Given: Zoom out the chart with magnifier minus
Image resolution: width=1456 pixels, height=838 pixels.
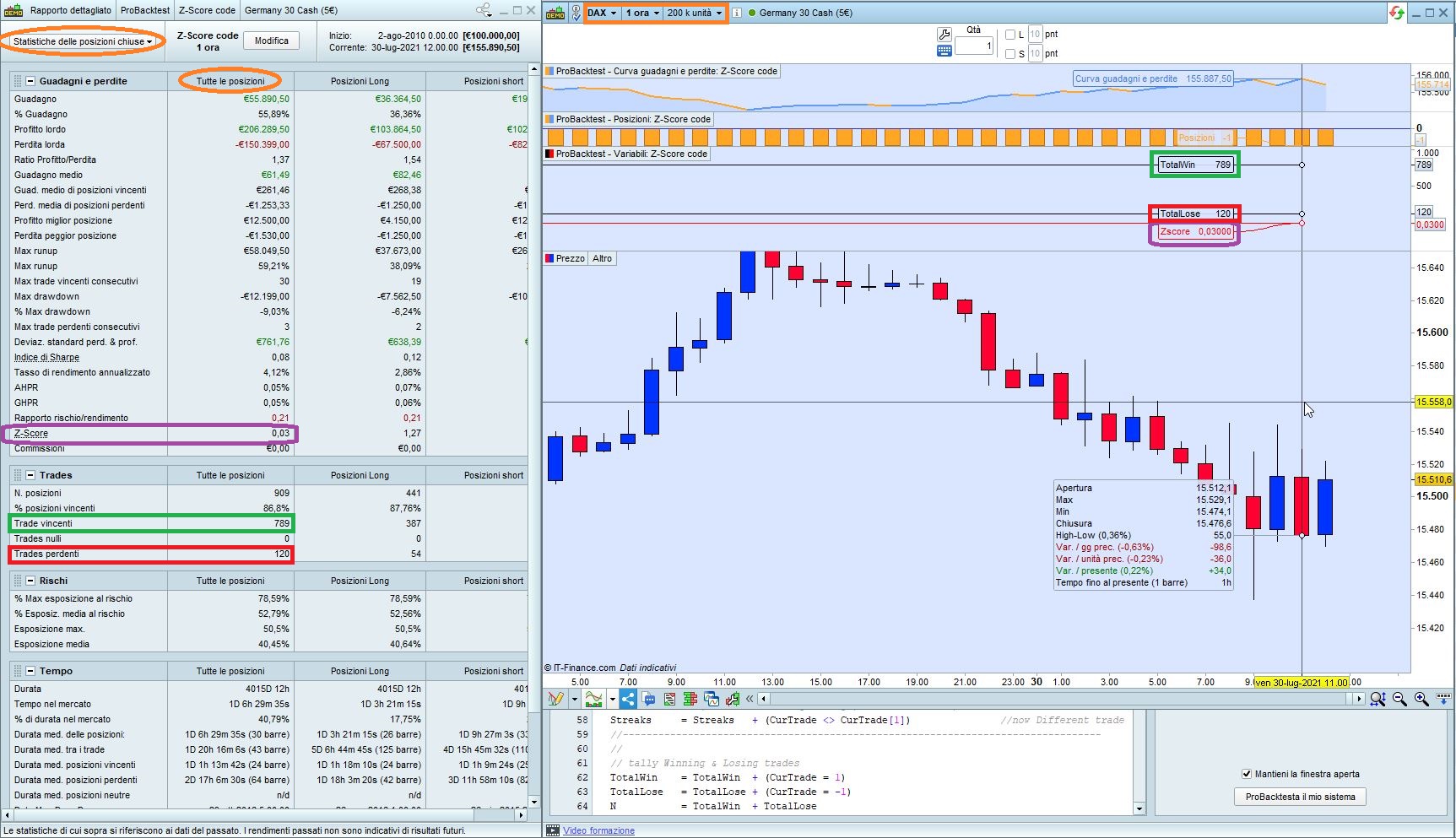Looking at the screenshot, I should (x=1399, y=699).
